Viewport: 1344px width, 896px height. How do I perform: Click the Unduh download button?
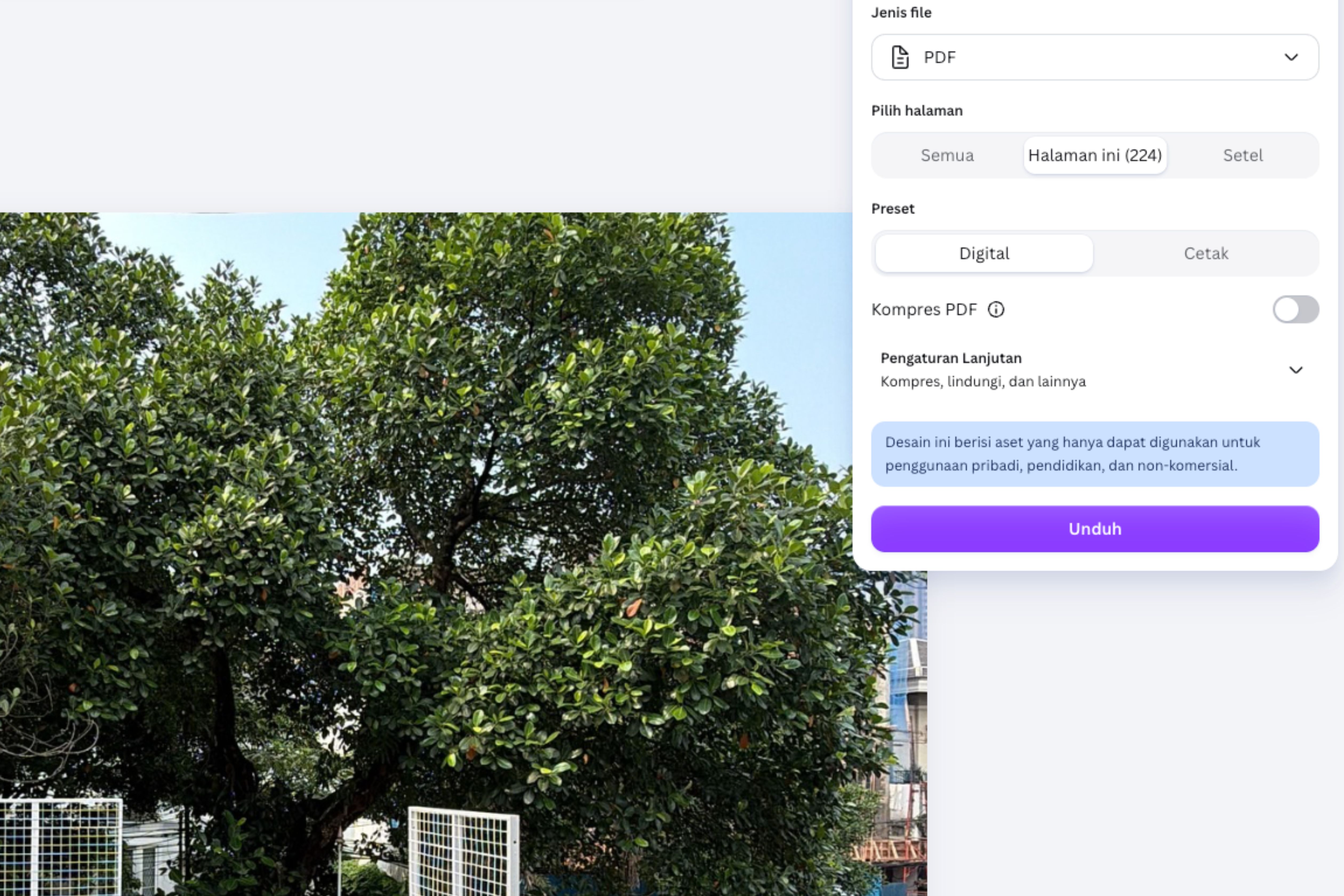(1095, 529)
